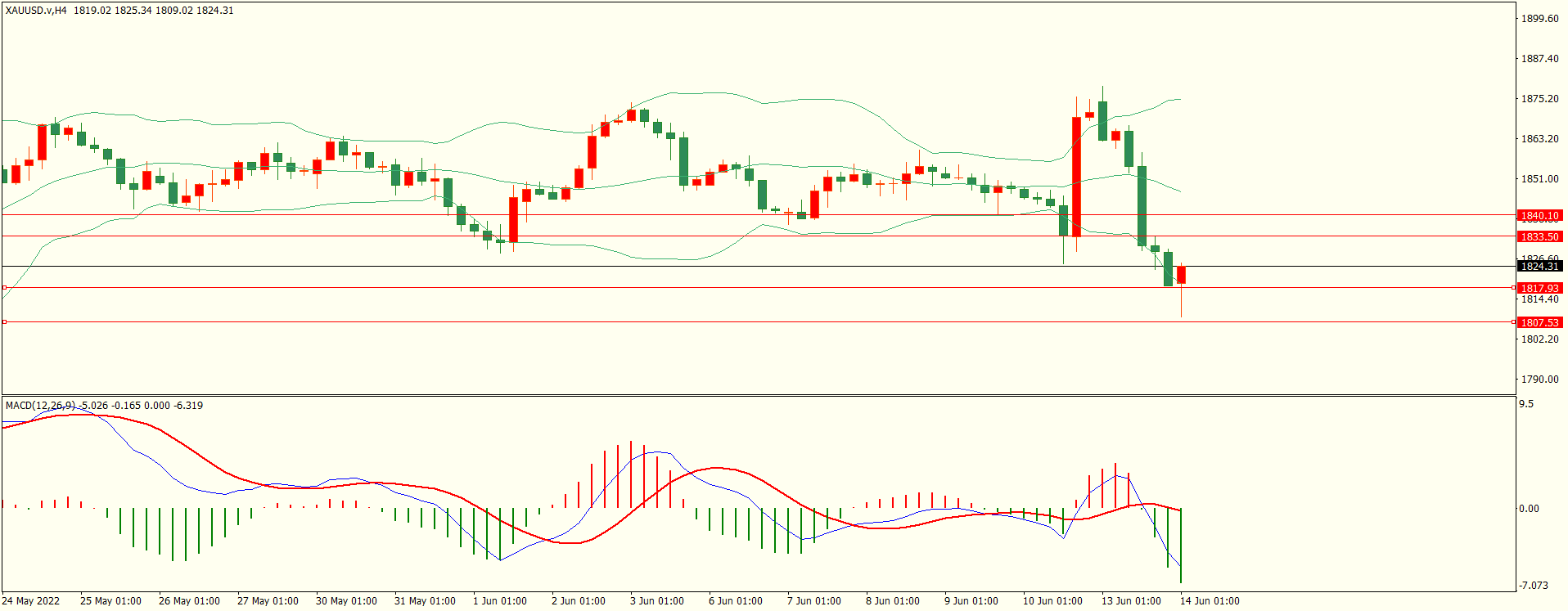
Task: Click the 1 Jun 01:00 date label
Action: 500,601
